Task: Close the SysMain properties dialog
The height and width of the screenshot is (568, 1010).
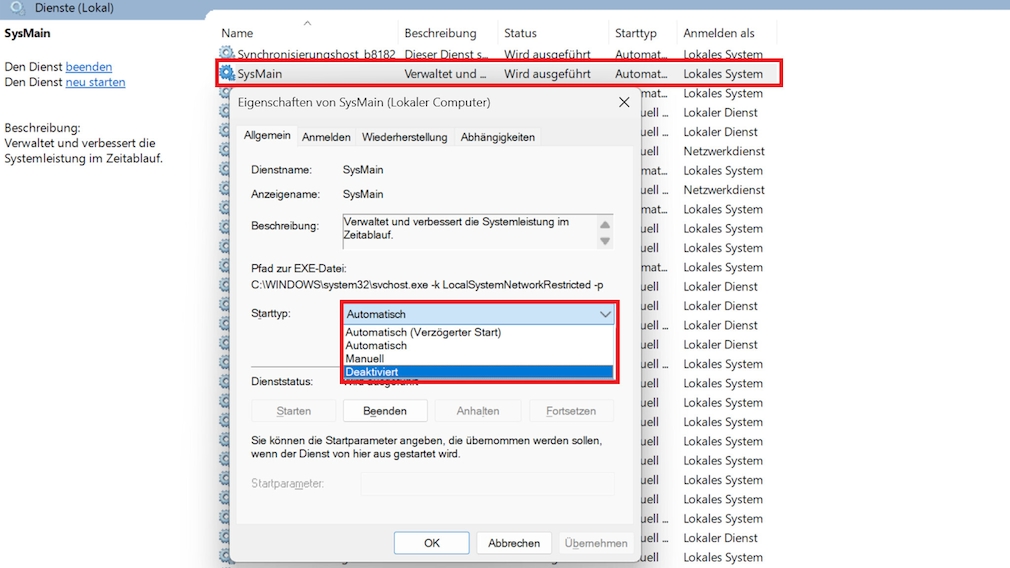Action: pyautogui.click(x=624, y=102)
